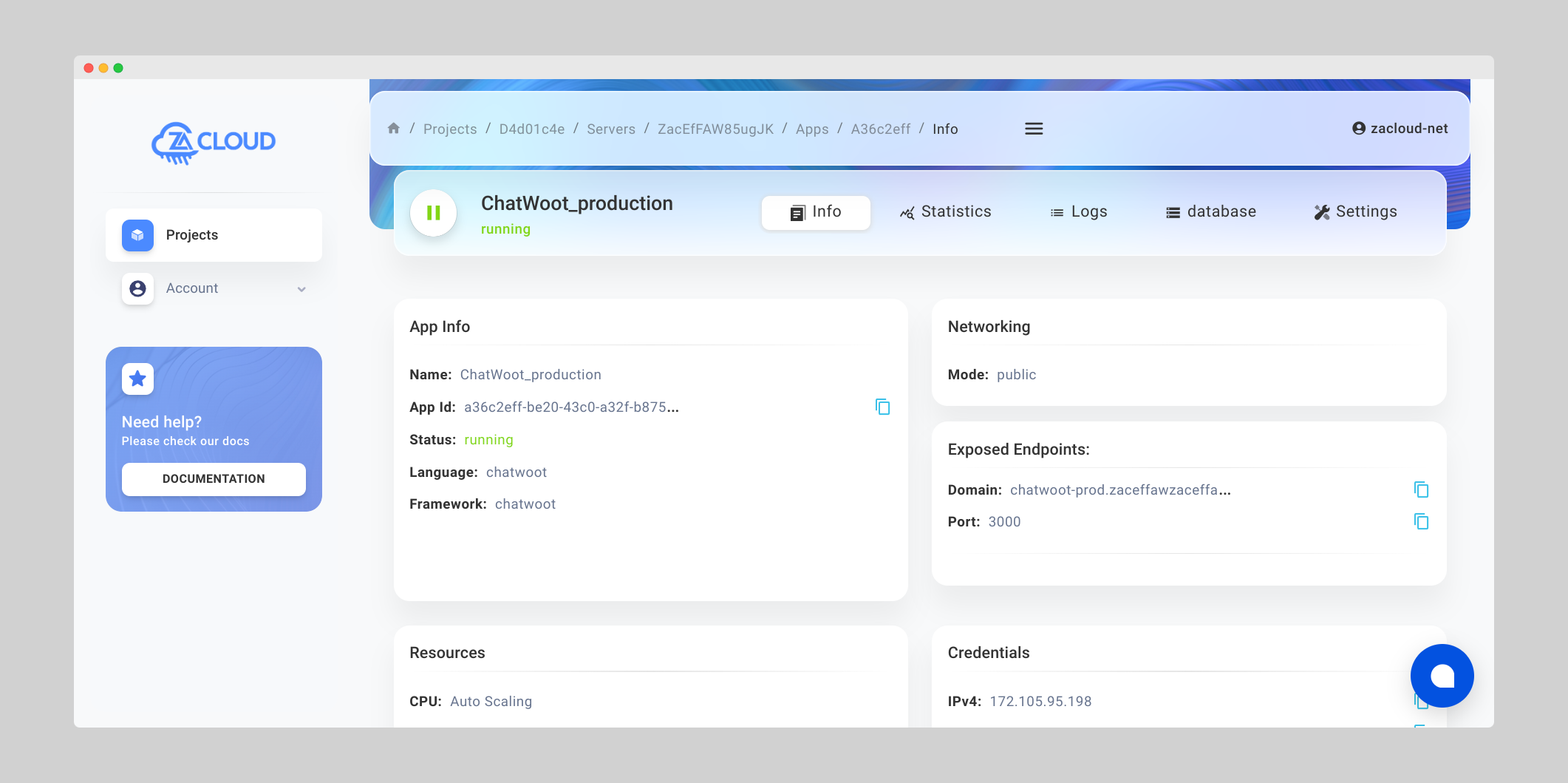1568x783 pixels.
Task: Click the Mode public value
Action: coord(1016,375)
